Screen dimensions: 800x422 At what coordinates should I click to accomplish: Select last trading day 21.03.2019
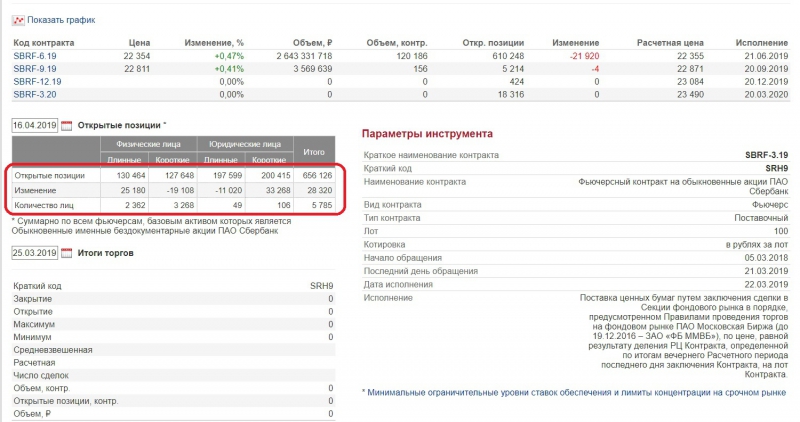(766, 271)
